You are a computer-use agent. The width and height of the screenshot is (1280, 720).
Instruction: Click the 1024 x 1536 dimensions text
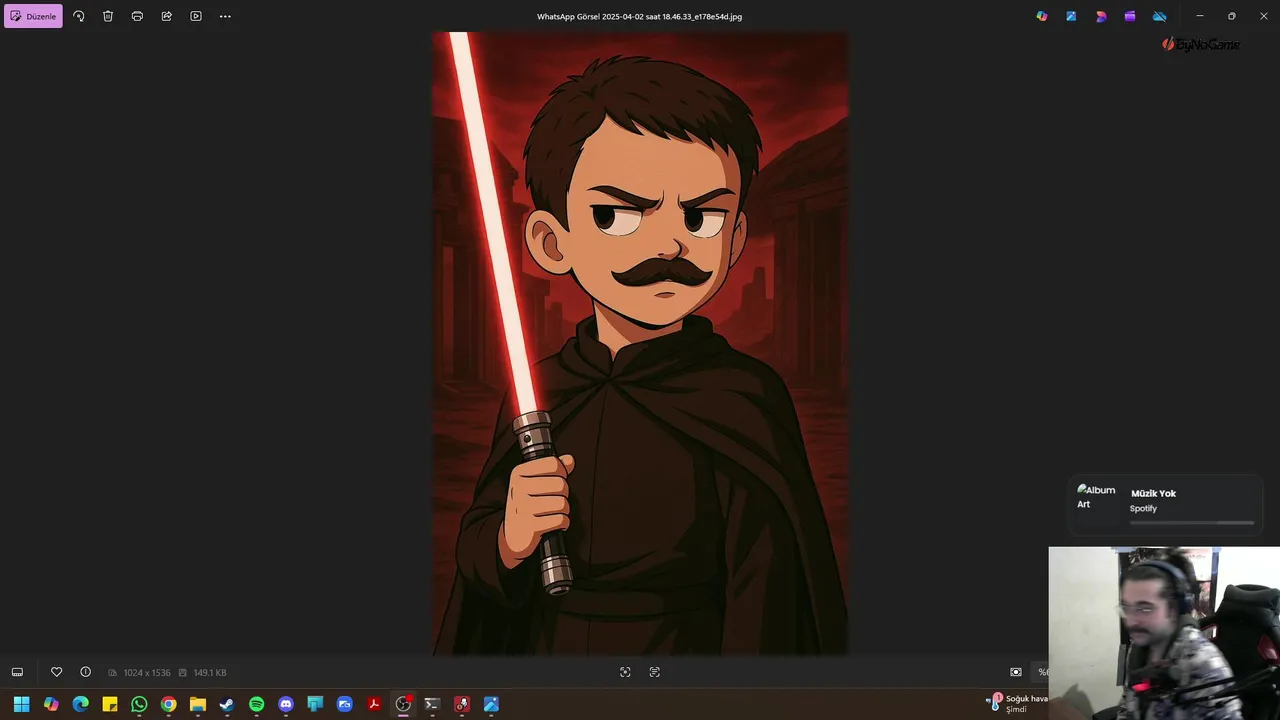[147, 673]
